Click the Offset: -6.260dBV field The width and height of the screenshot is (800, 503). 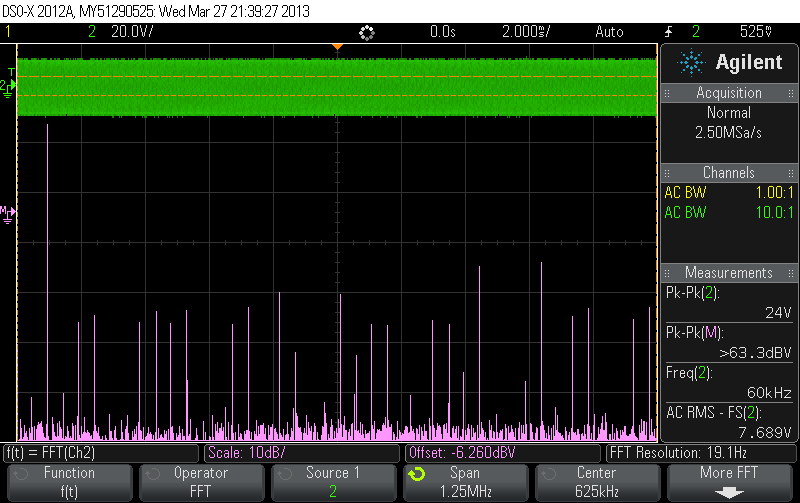503,453
